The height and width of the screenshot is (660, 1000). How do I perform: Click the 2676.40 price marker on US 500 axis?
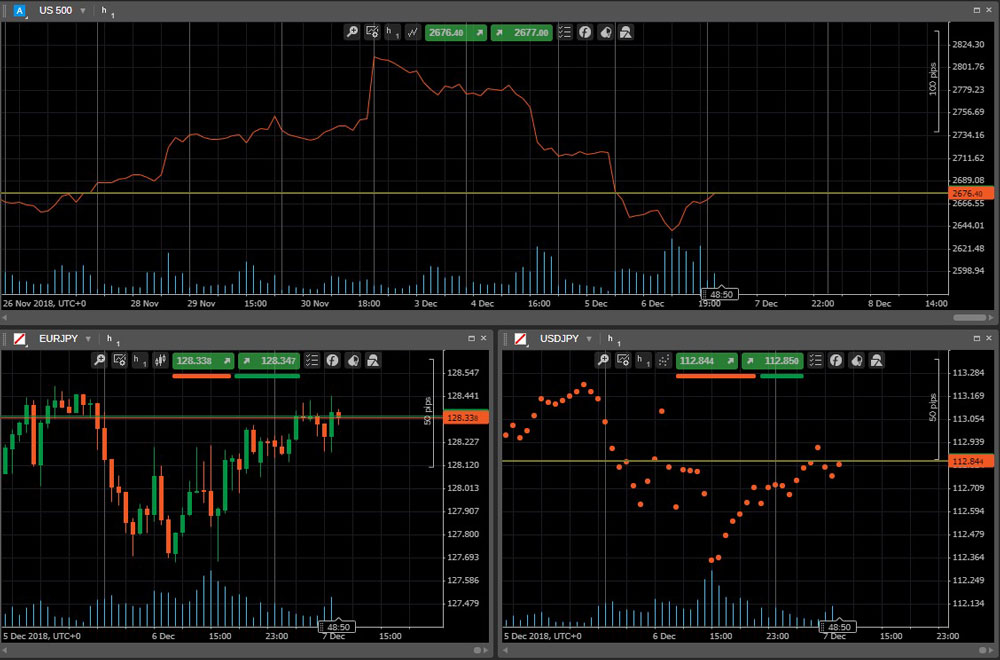pos(966,193)
